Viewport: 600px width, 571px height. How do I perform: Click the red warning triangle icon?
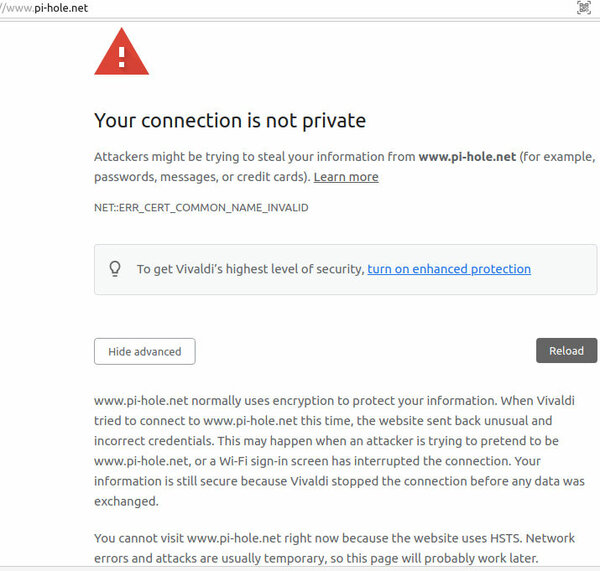tap(121, 52)
